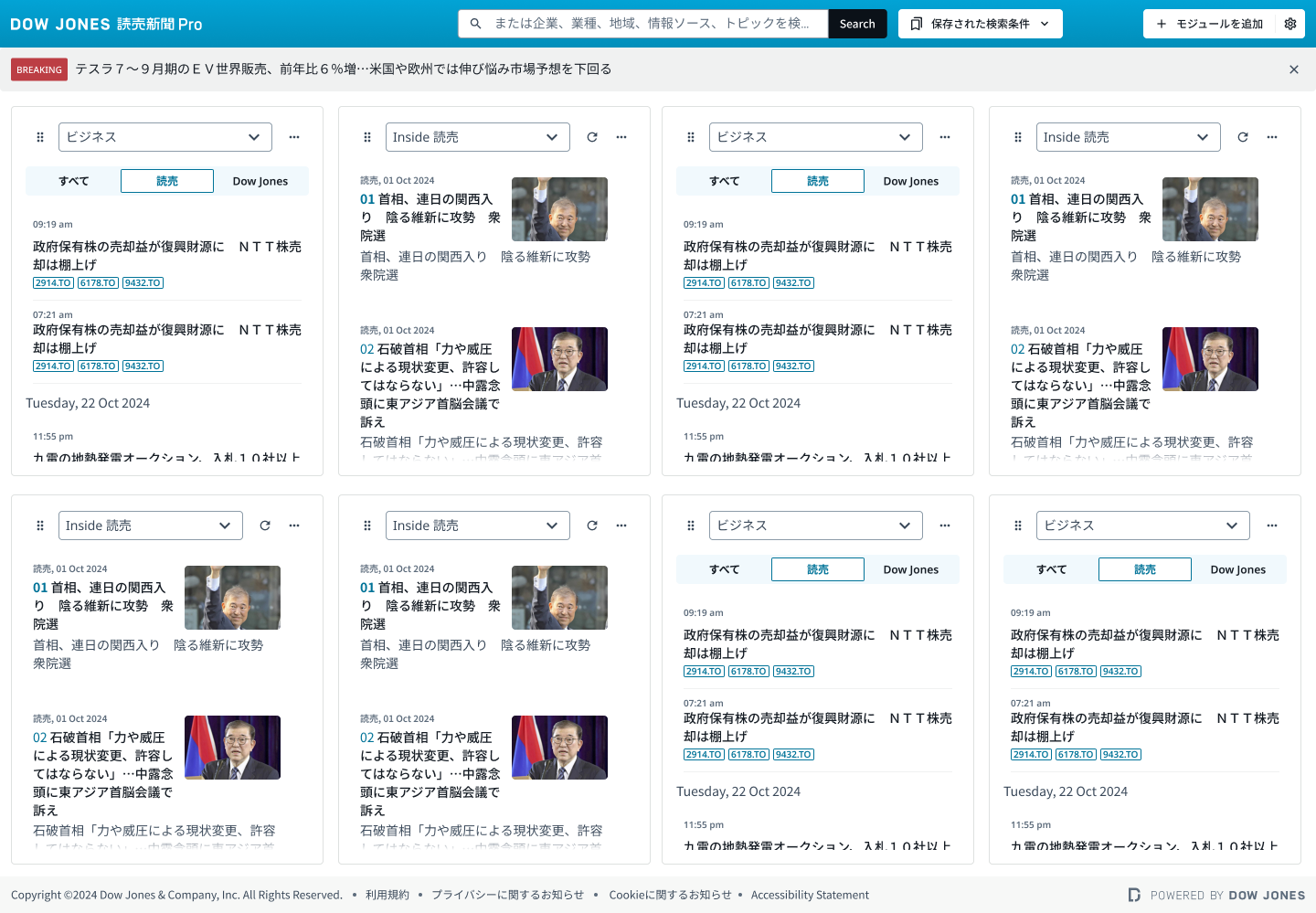This screenshot has height=913, width=1316.
Task: Click BREAKING label in the news banner
Action: [x=39, y=69]
